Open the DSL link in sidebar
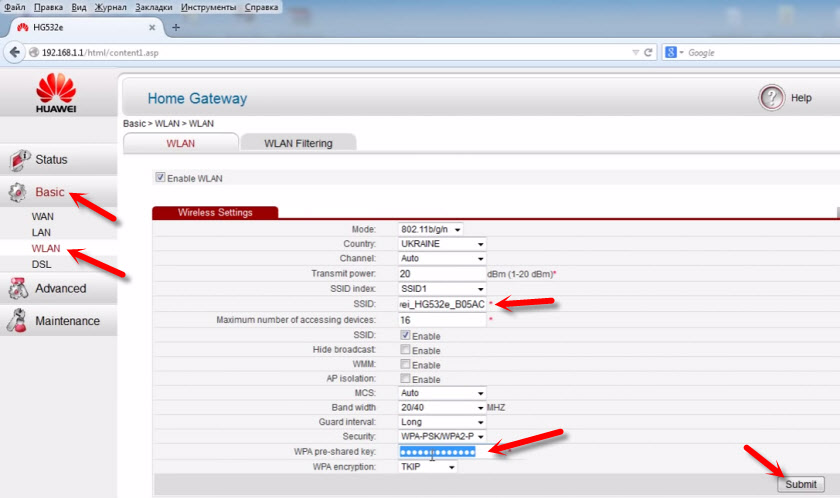This screenshot has height=498, width=840. pyautogui.click(x=42, y=263)
